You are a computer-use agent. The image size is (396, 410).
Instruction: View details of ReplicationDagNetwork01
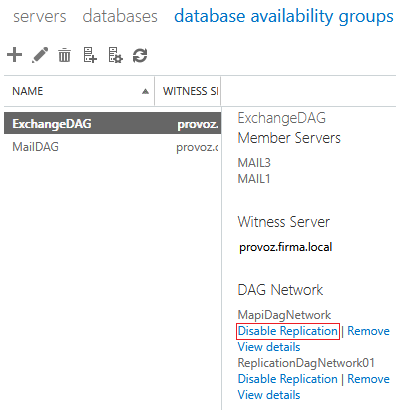pos(269,395)
